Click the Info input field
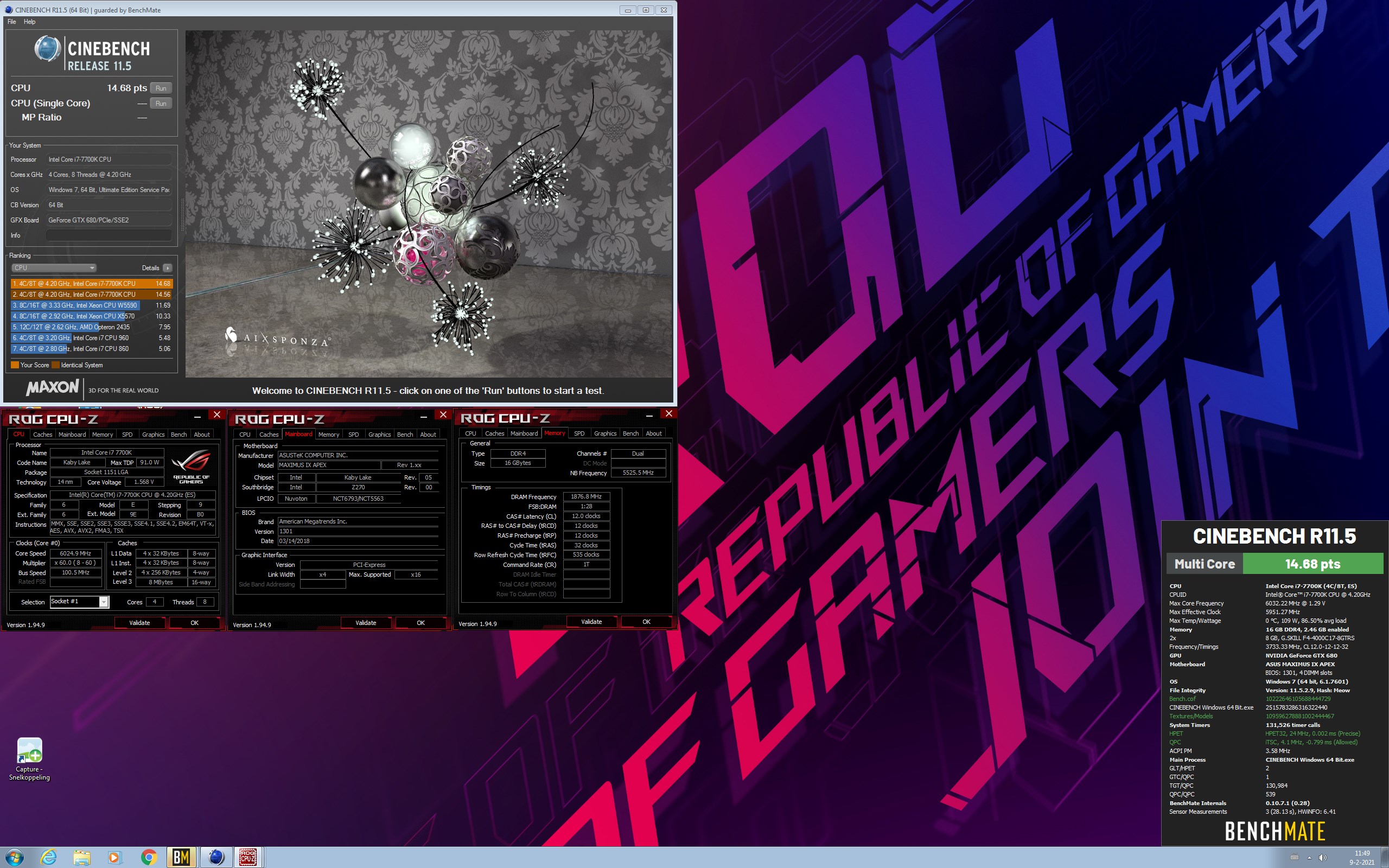Screen dimensions: 1389x868 pos(109,235)
